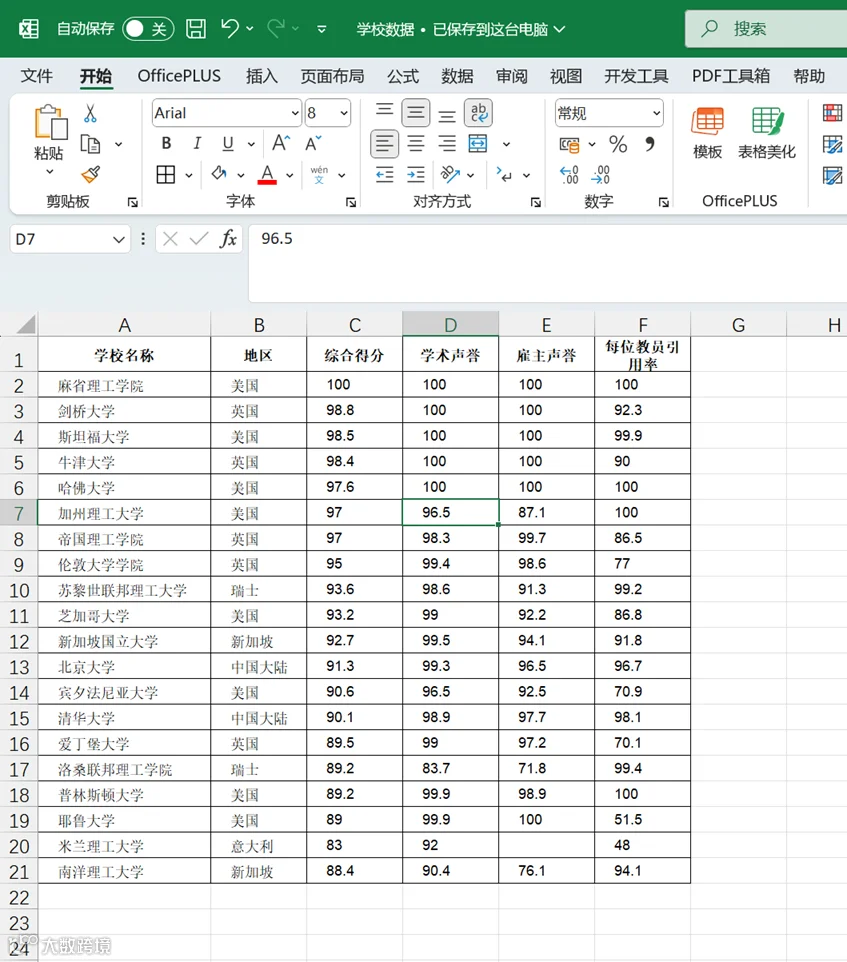The image size is (847, 962).
Task: Launch the 字体 font dialog expander
Action: coord(351,202)
